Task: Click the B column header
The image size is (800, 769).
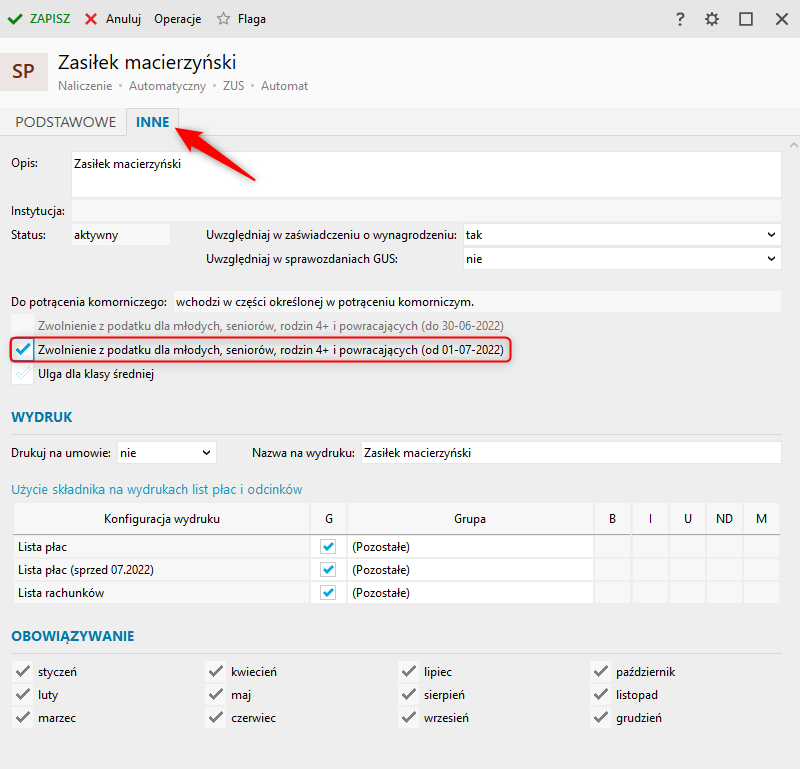Action: click(x=612, y=519)
